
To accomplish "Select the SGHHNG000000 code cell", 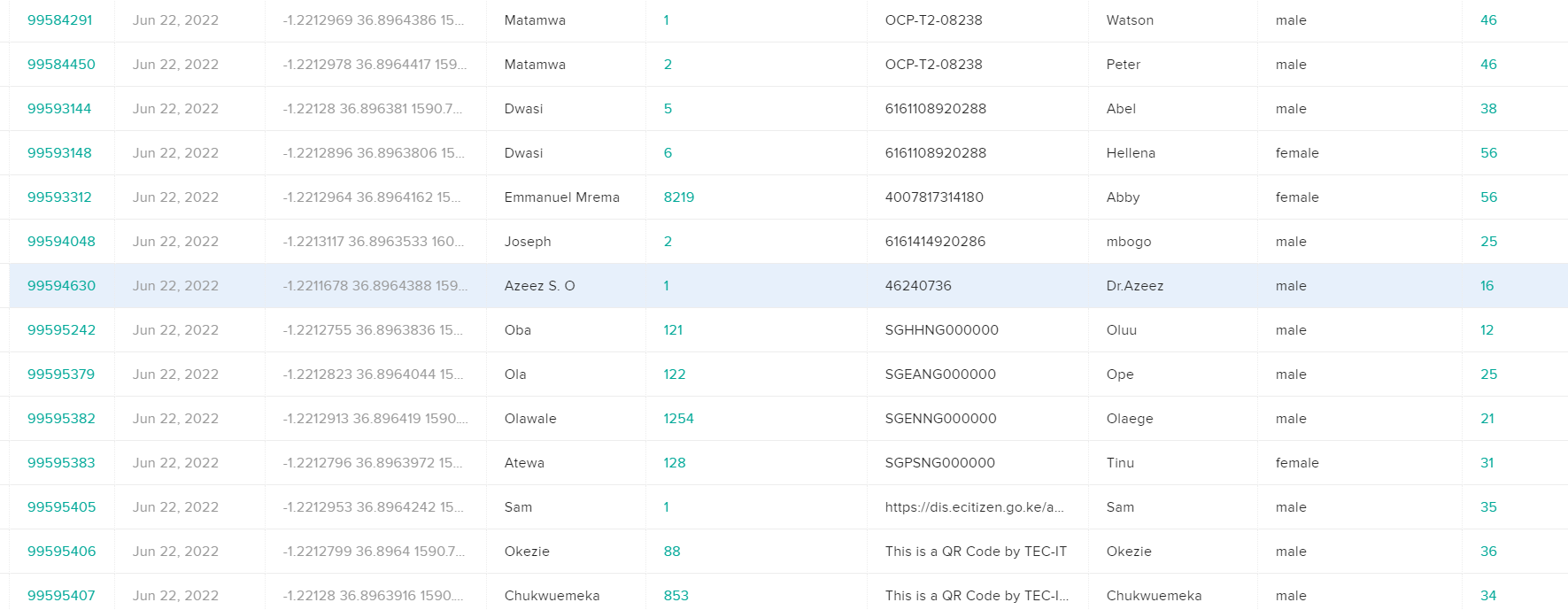I will click(941, 330).
